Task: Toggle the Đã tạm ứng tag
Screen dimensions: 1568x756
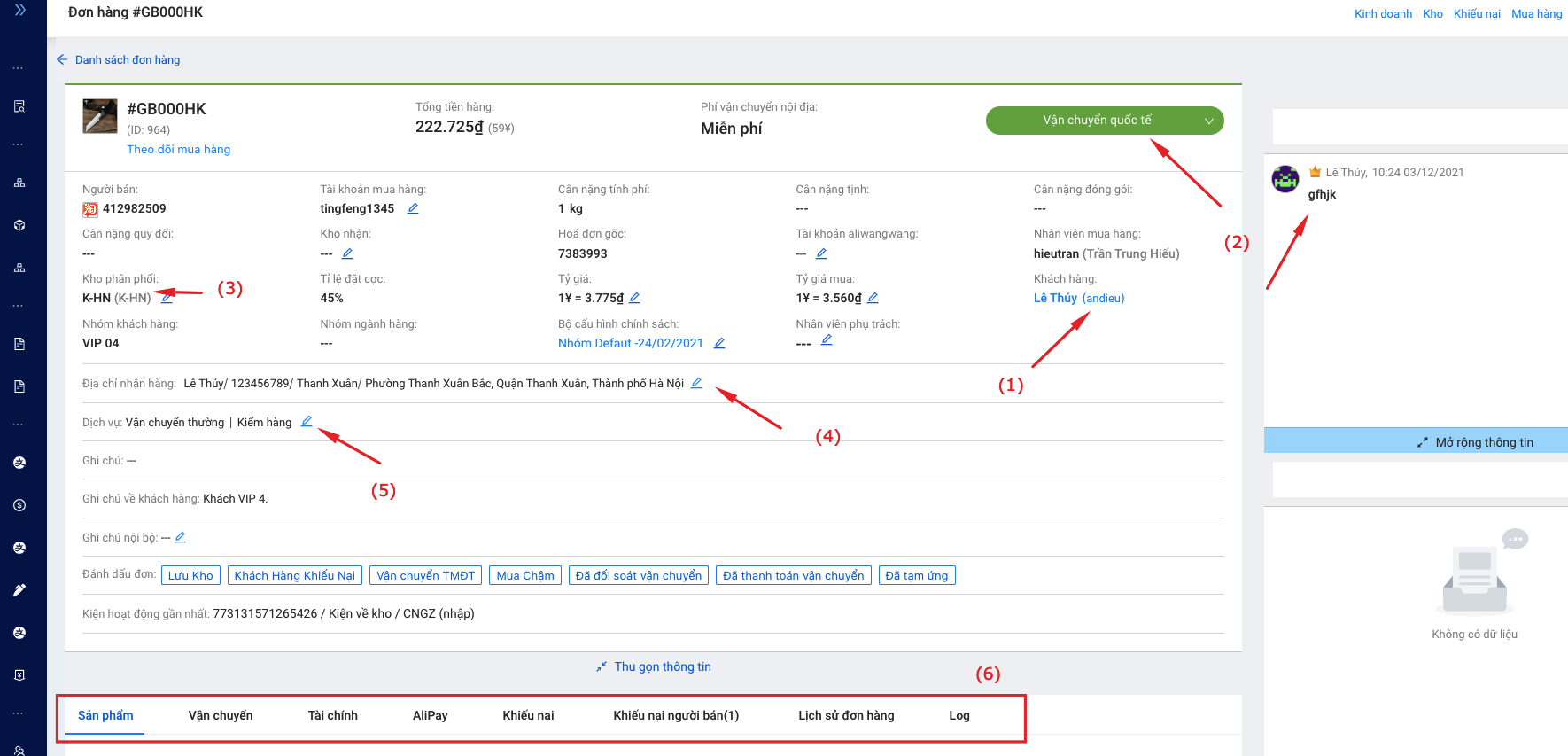Action: click(x=916, y=575)
